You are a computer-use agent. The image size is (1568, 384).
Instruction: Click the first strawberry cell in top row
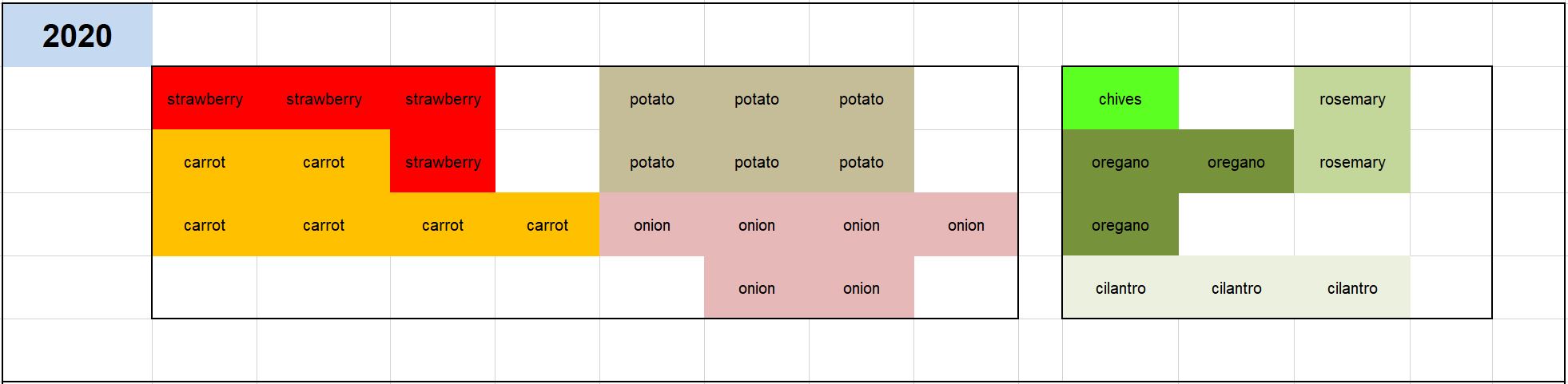click(x=205, y=98)
